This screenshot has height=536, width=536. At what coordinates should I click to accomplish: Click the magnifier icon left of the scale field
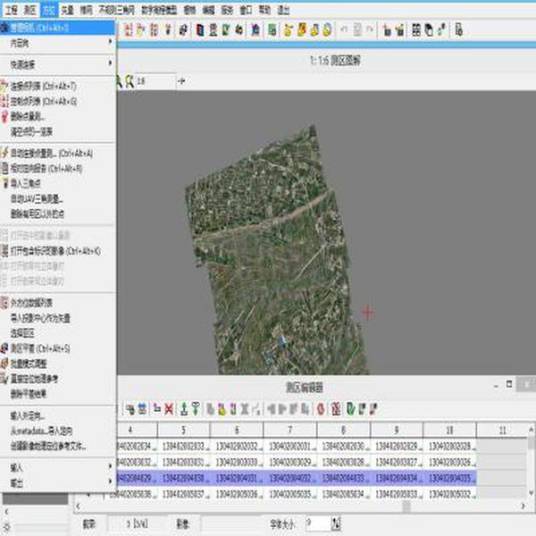point(130,81)
